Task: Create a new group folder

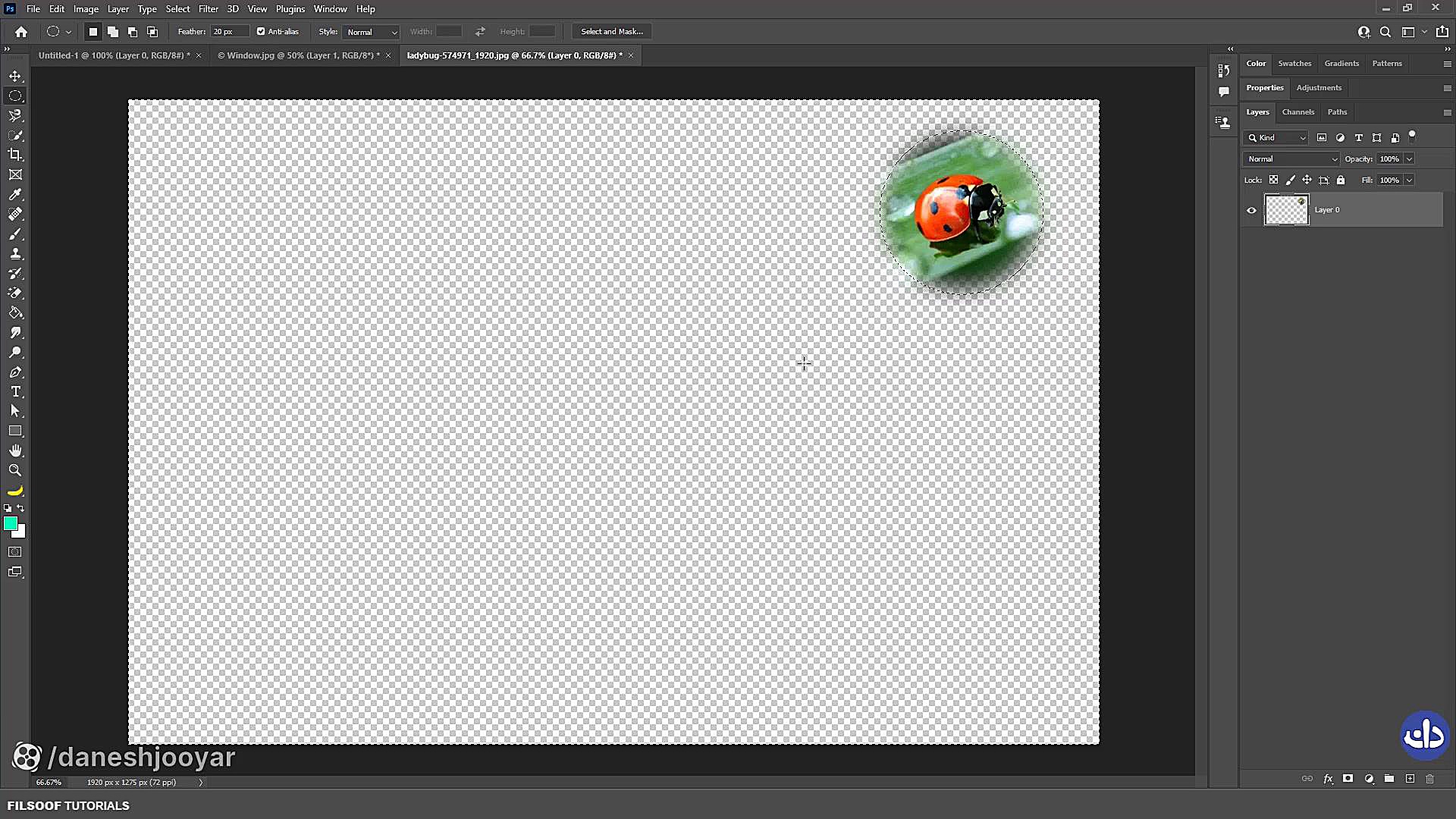Action: [1389, 779]
